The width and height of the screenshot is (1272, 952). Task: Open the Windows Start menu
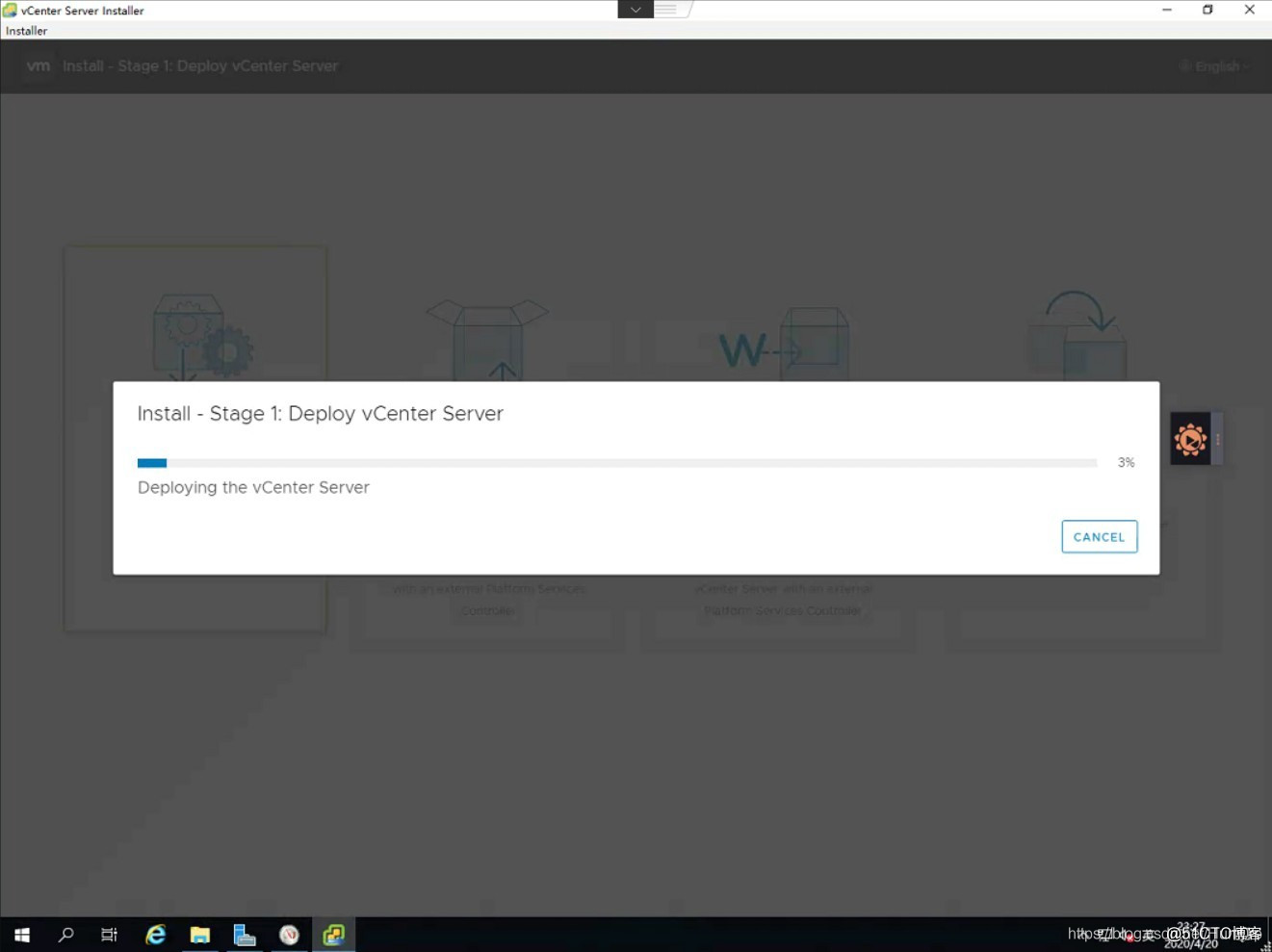coord(21,935)
